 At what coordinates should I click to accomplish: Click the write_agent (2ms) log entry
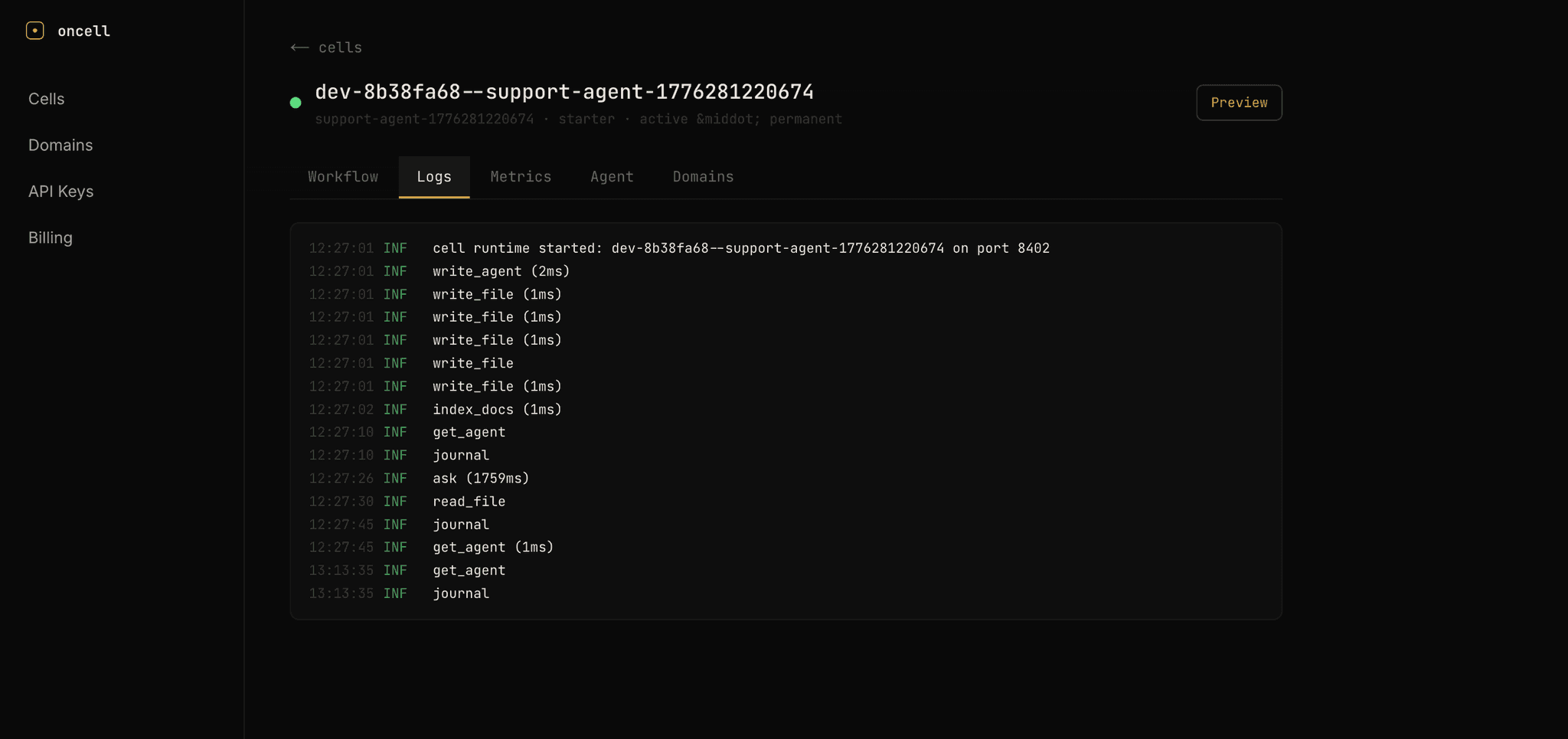[x=501, y=271]
